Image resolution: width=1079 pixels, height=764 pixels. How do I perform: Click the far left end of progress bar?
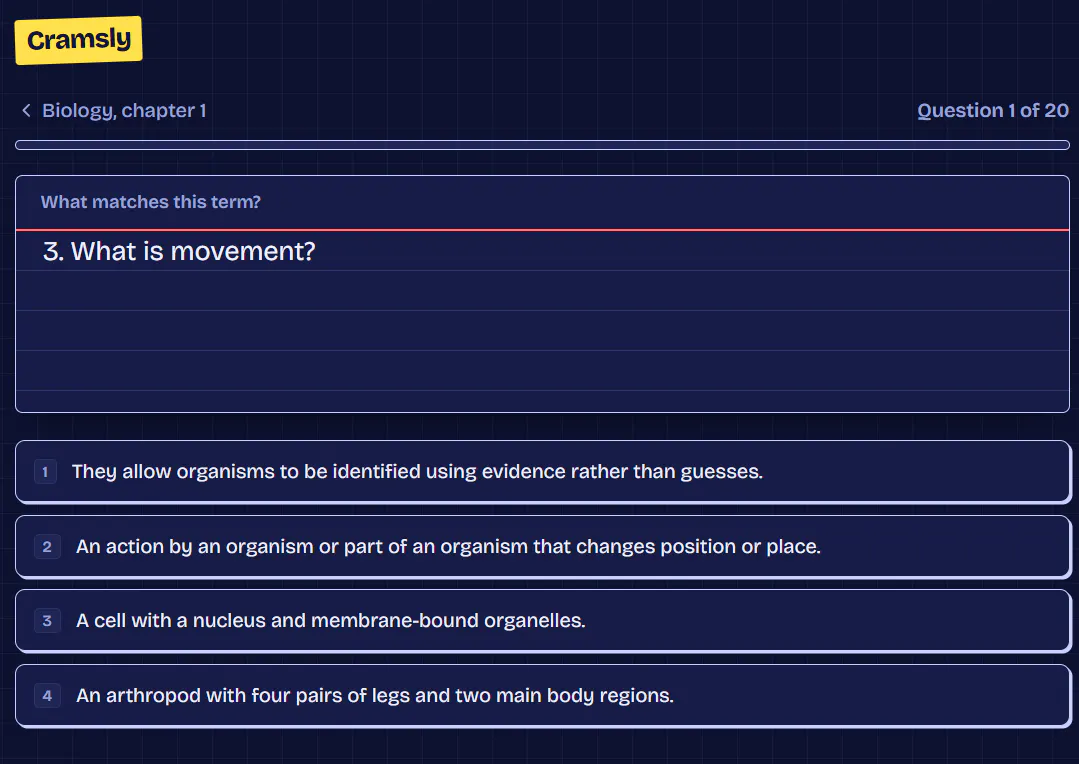tap(21, 145)
